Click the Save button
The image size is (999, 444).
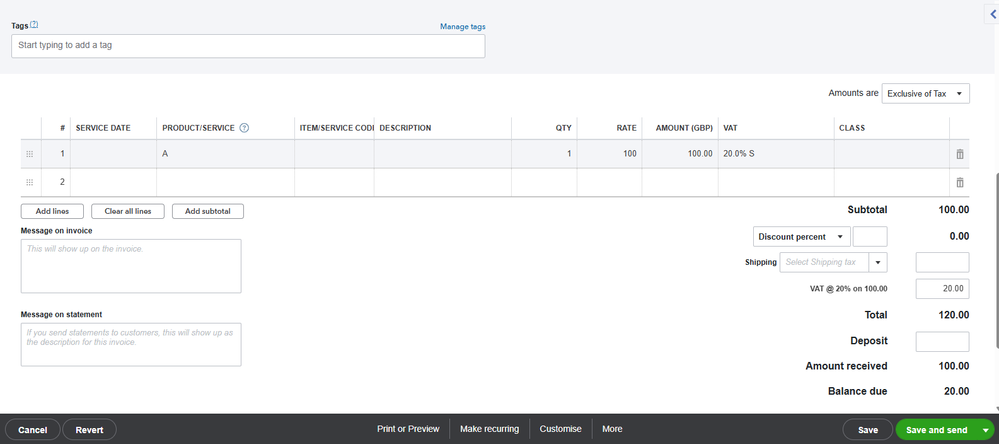[868, 430]
